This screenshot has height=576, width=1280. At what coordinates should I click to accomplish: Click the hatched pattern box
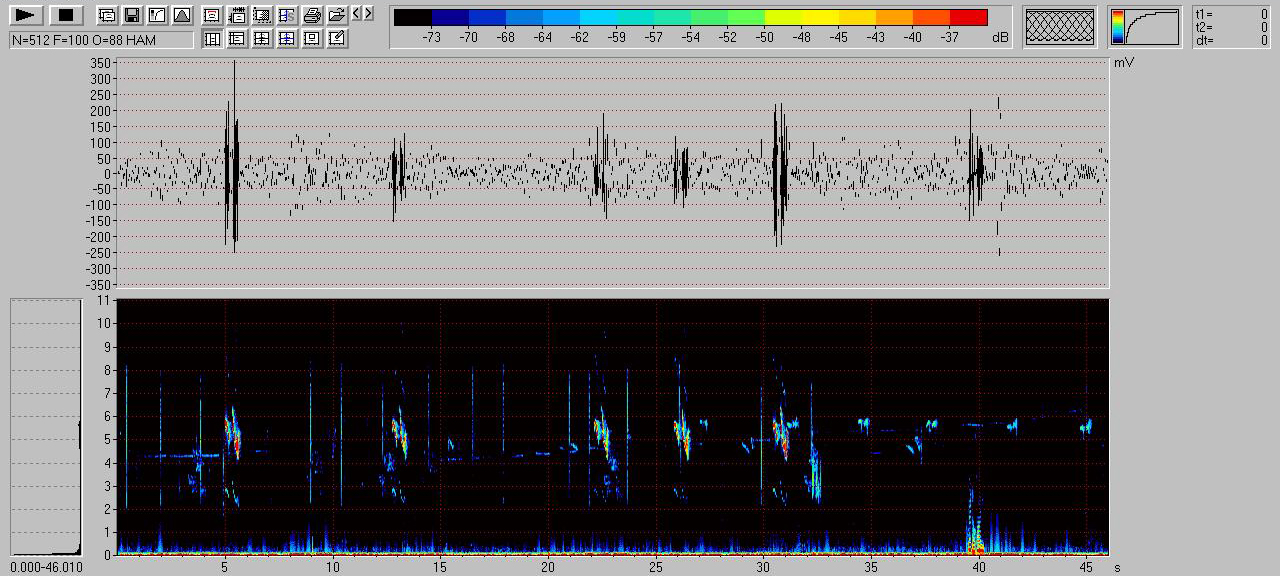click(1061, 26)
